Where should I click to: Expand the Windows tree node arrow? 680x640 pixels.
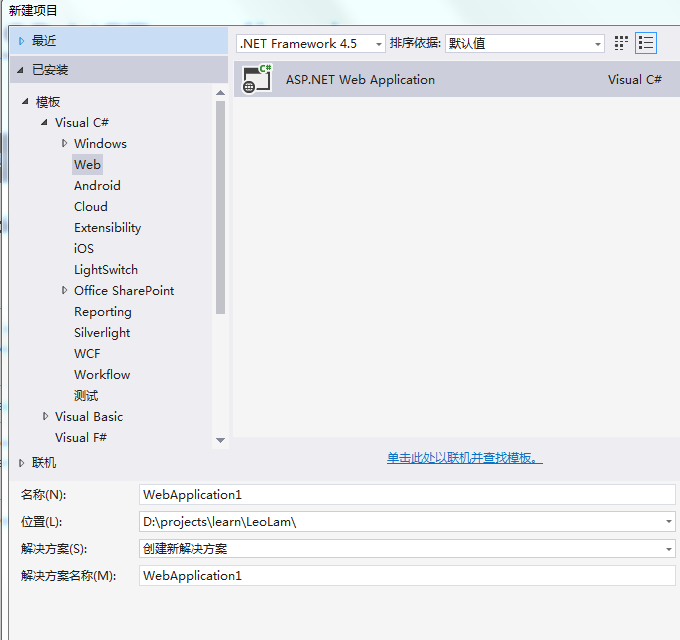(64, 143)
